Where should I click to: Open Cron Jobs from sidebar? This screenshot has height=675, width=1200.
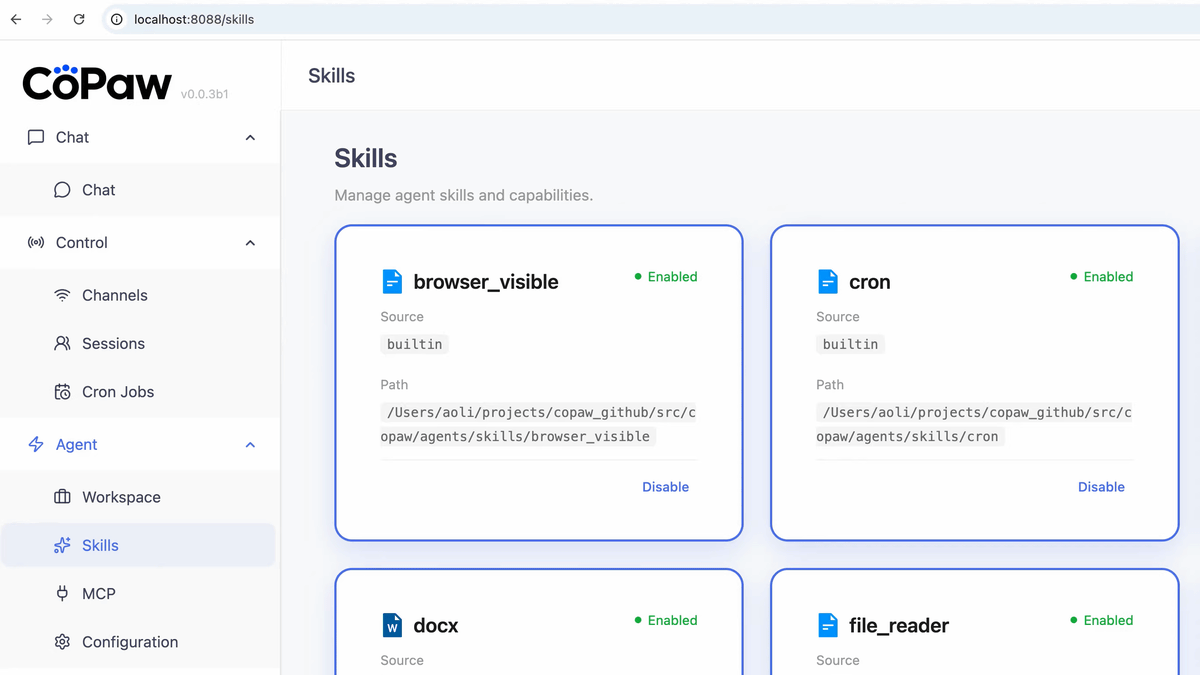pyautogui.click(x=117, y=392)
